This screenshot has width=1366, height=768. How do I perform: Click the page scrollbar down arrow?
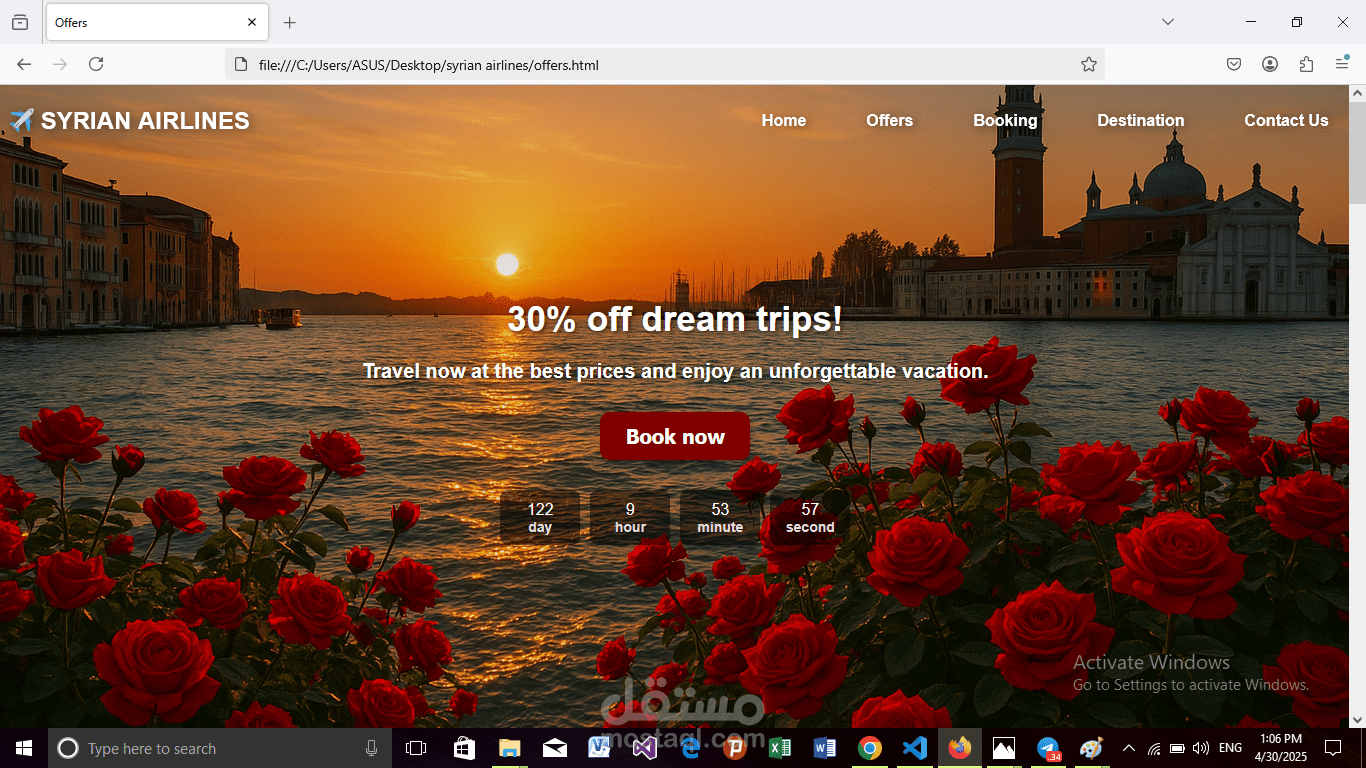(1357, 719)
